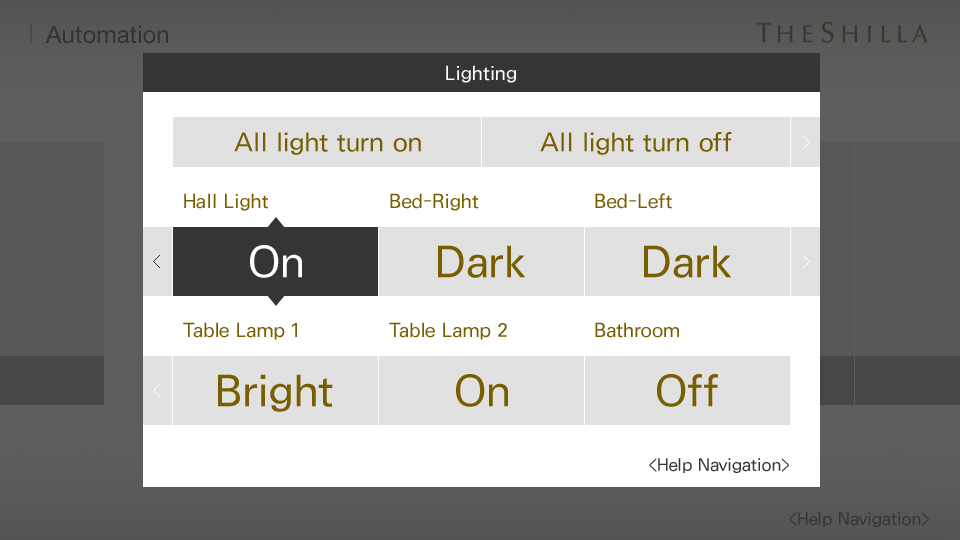Image resolution: width=960 pixels, height=540 pixels.
Task: Click the right arrow beside All light turn off
Action: (x=805, y=142)
